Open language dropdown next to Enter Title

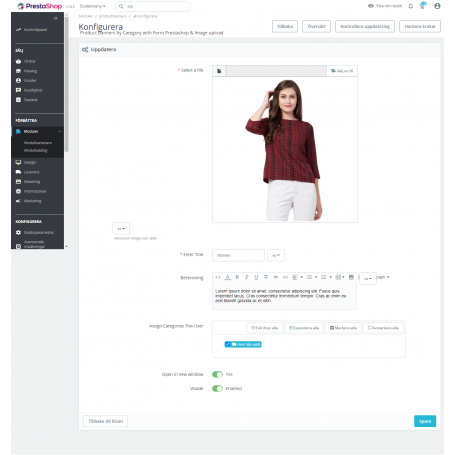[x=276, y=255]
